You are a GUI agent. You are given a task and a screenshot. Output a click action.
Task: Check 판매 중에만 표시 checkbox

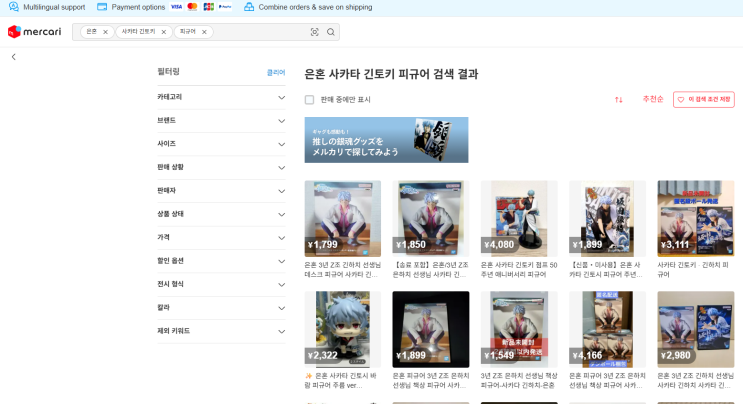pyautogui.click(x=309, y=99)
